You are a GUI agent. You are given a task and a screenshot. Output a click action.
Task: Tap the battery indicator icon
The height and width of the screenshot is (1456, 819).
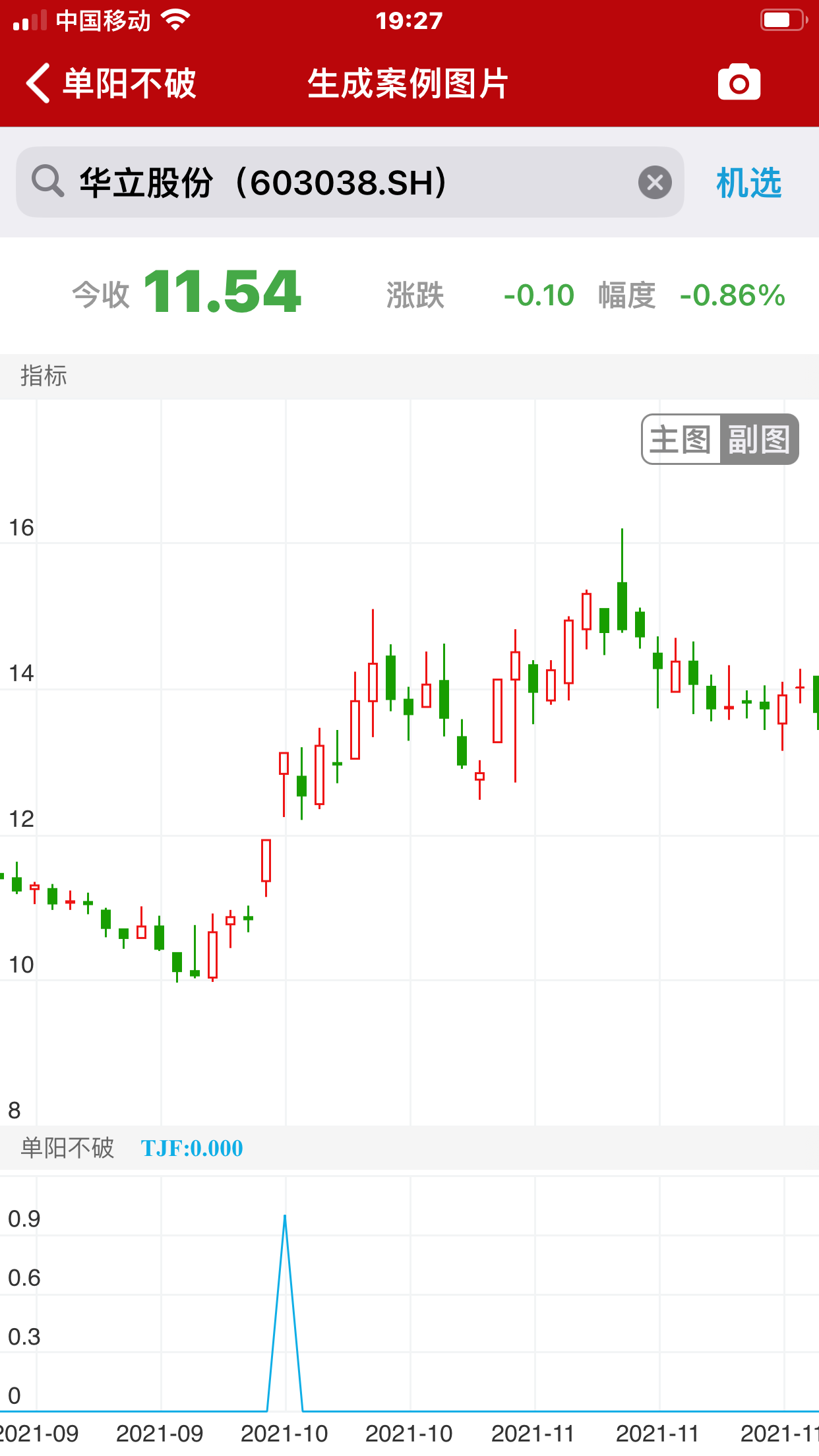[x=783, y=20]
